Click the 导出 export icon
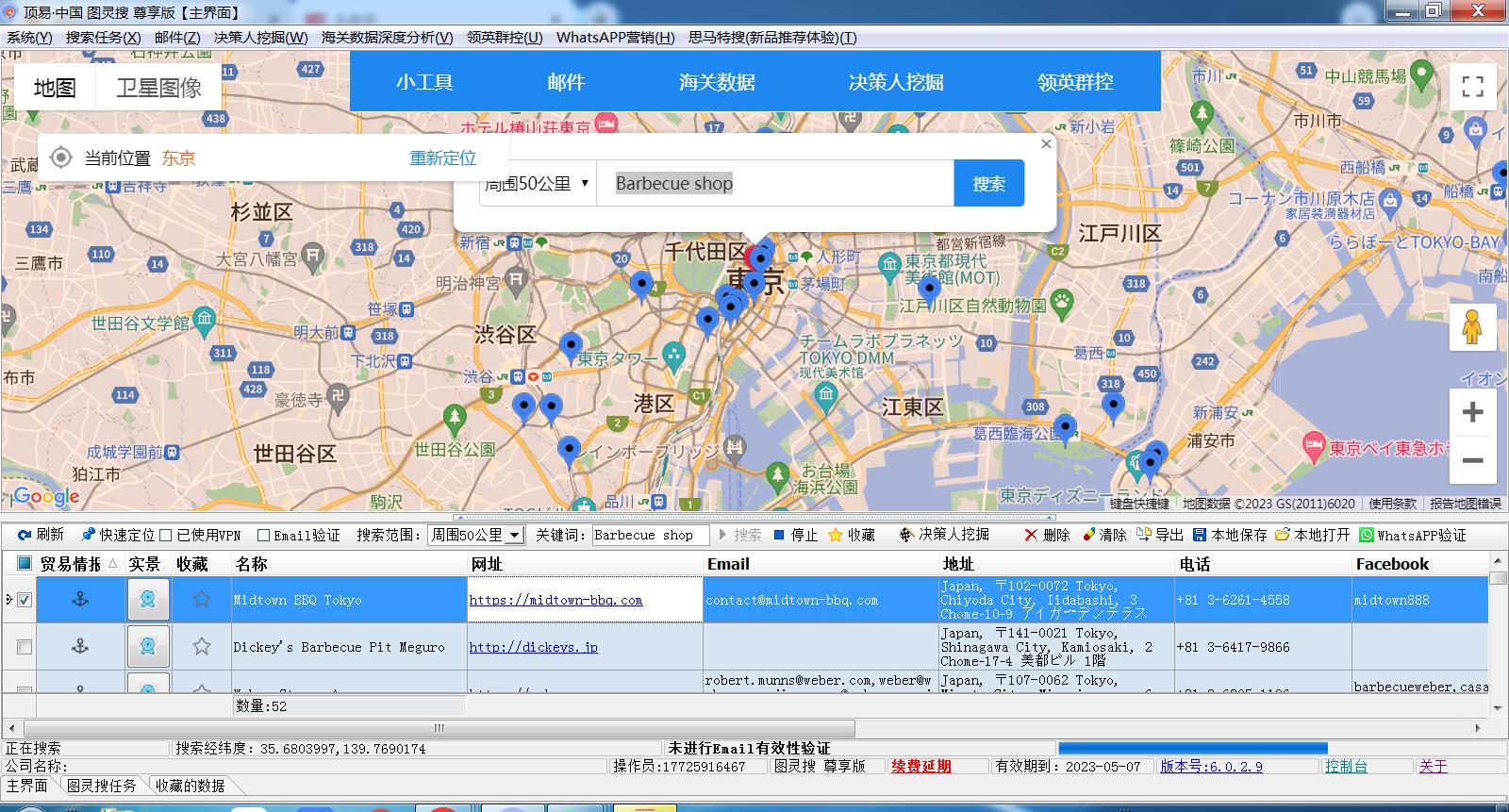Image resolution: width=1509 pixels, height=812 pixels. tap(1144, 535)
